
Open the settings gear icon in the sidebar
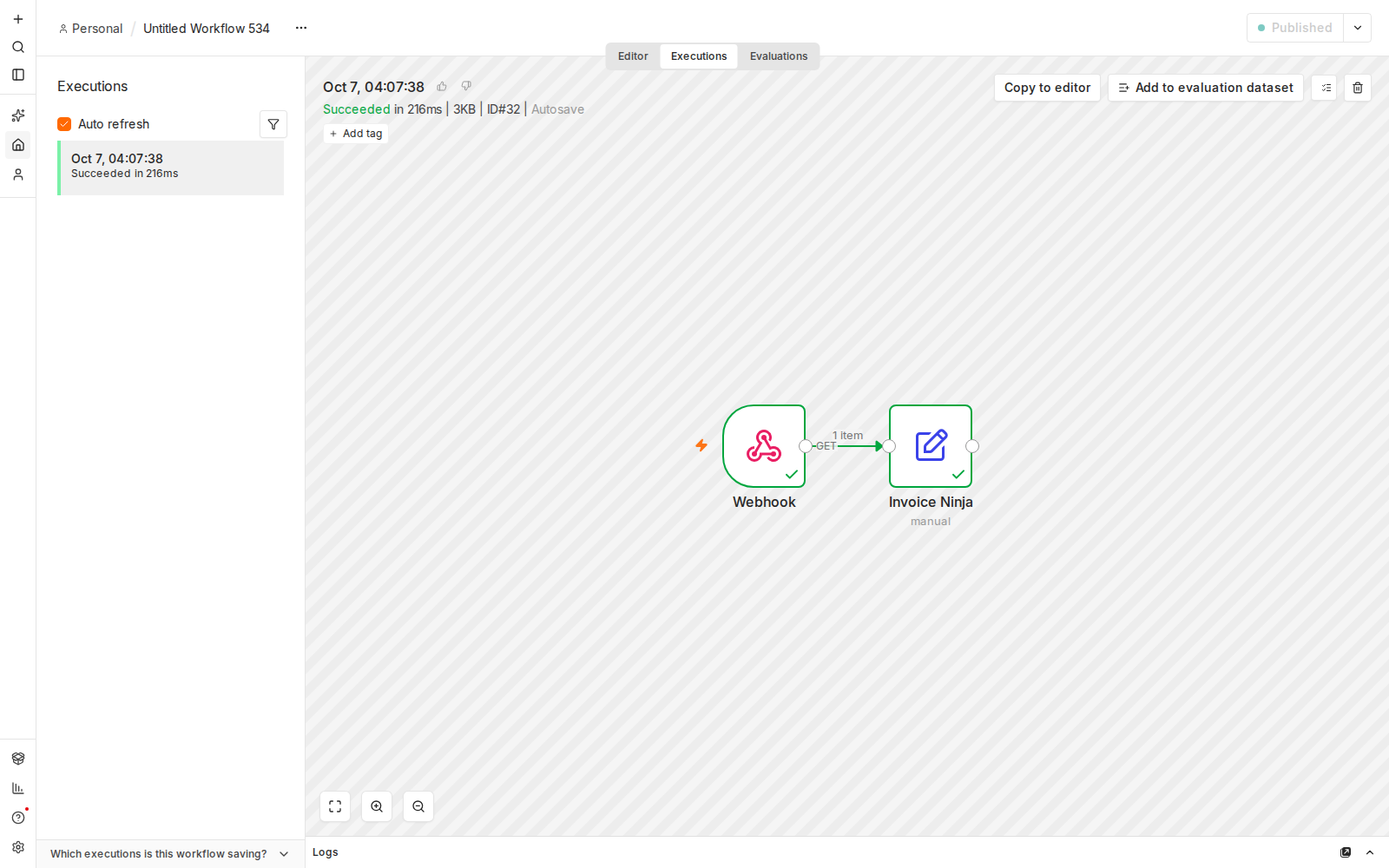coord(18,847)
